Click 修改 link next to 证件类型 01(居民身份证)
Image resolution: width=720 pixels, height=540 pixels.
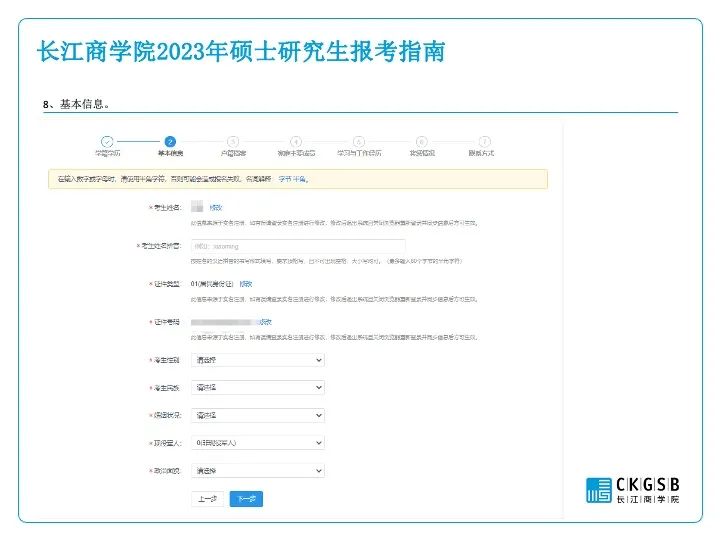coord(246,284)
